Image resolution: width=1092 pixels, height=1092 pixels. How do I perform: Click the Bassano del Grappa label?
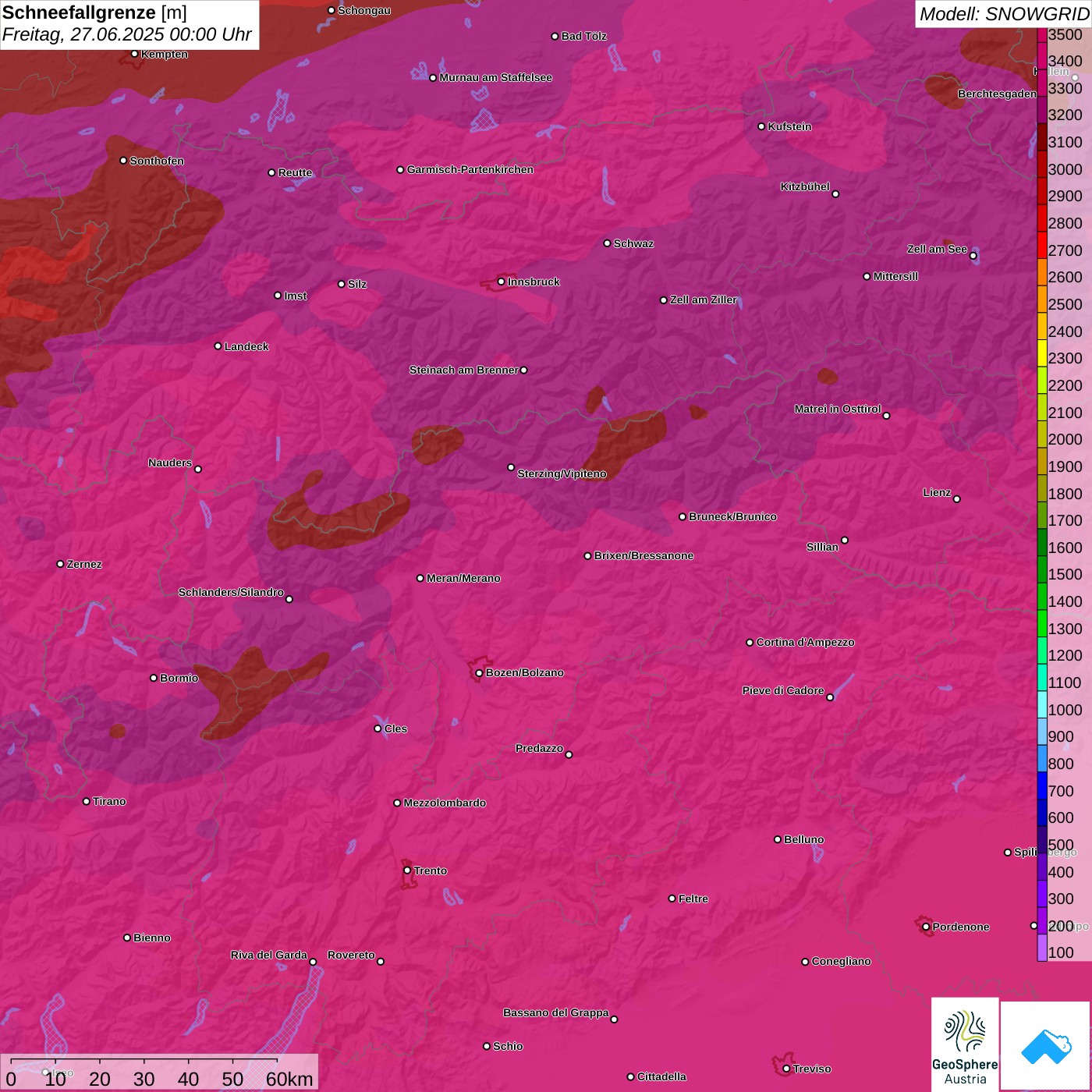pos(556,1012)
